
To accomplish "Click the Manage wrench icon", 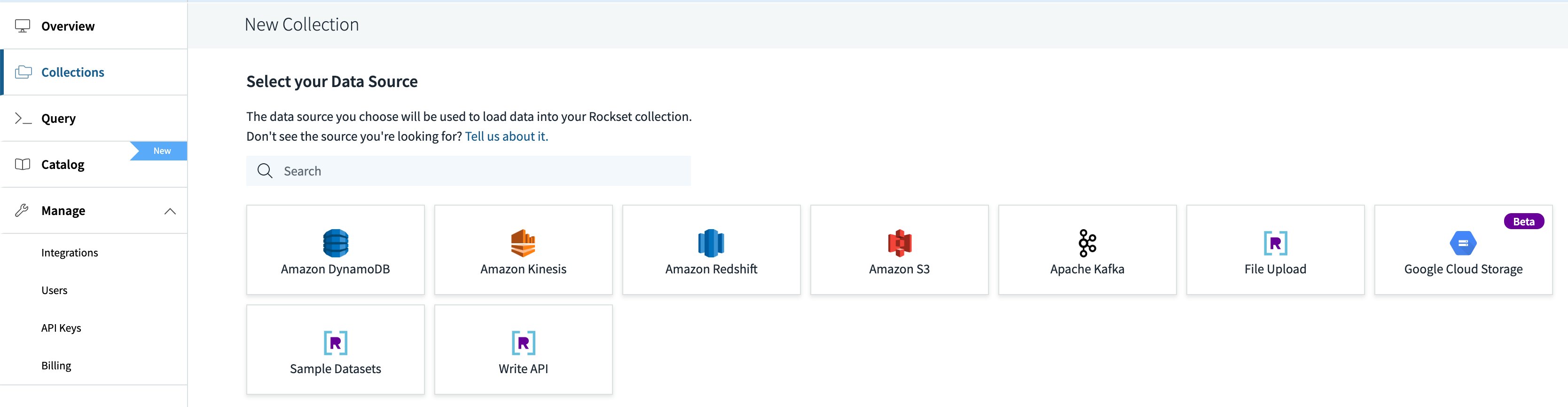I will click(x=22, y=210).
